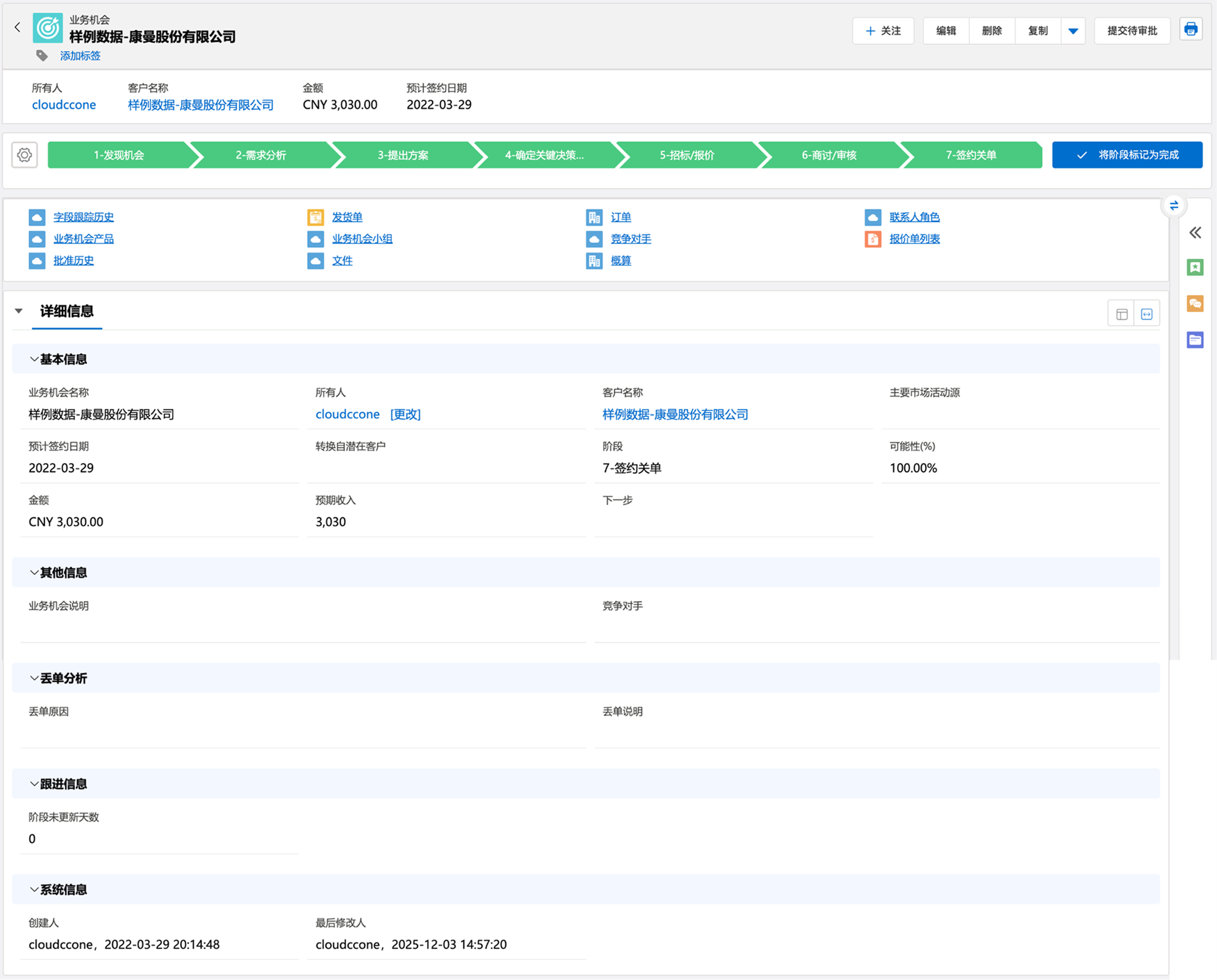
Task: Collapse the 丢单分析 section
Action: click(34, 678)
